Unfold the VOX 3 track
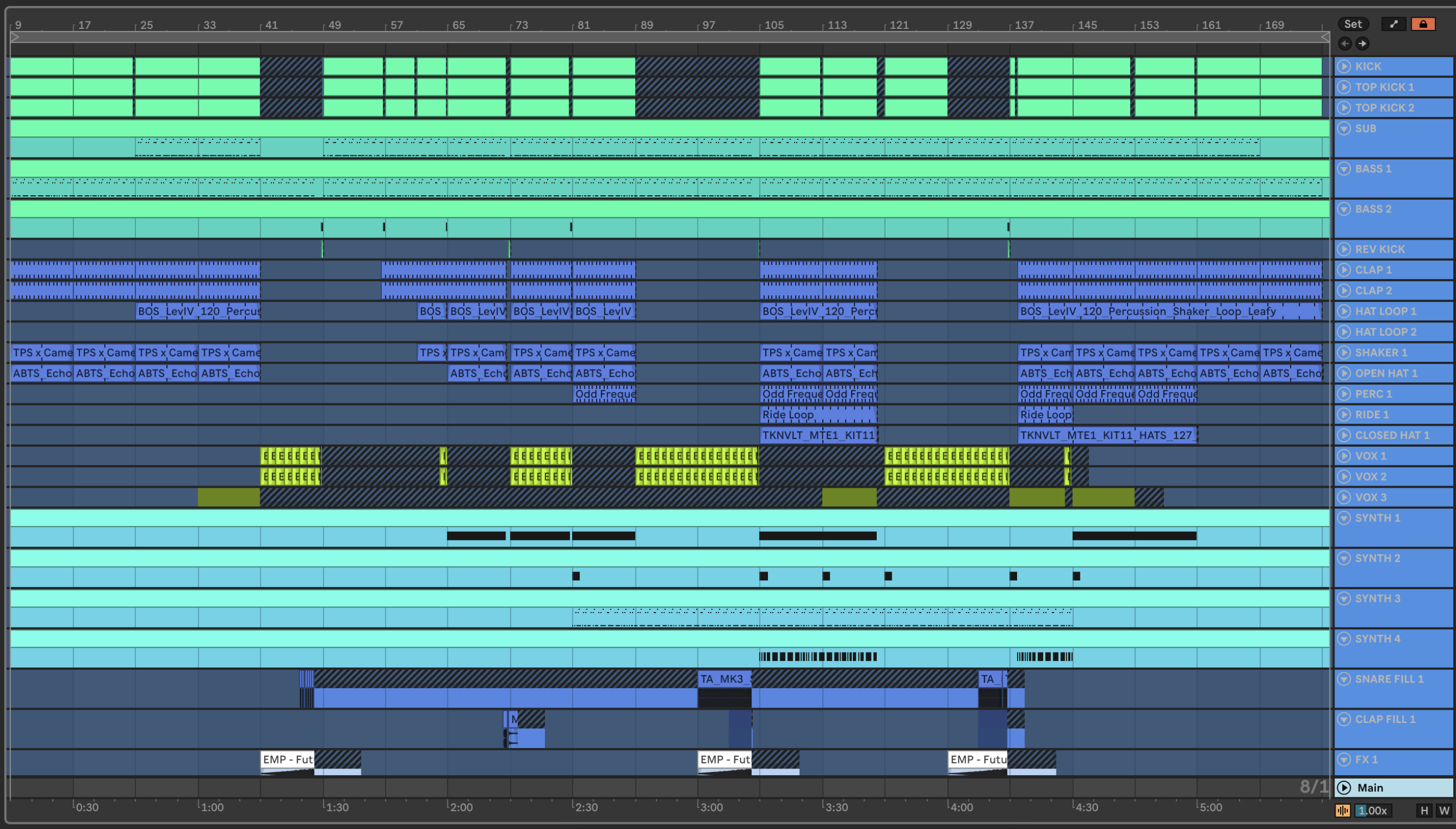Viewport: 1456px width, 829px height. 1344,497
